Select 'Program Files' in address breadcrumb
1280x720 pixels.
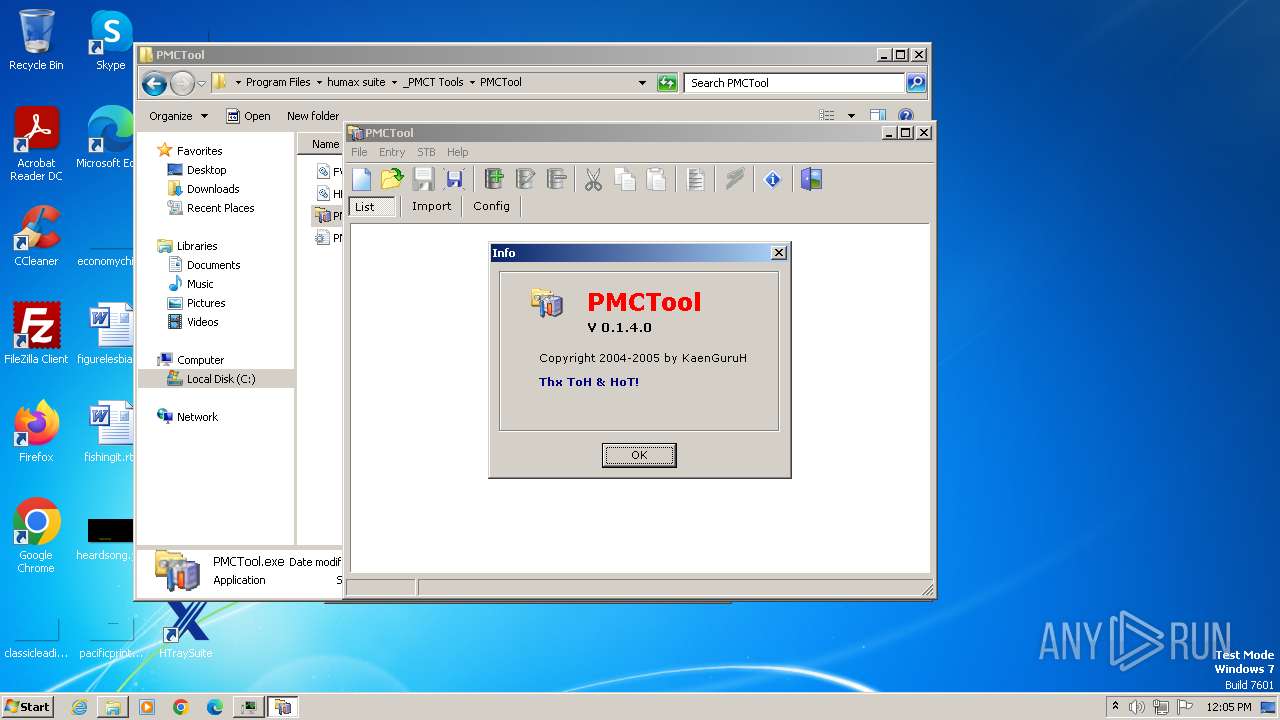(278, 82)
